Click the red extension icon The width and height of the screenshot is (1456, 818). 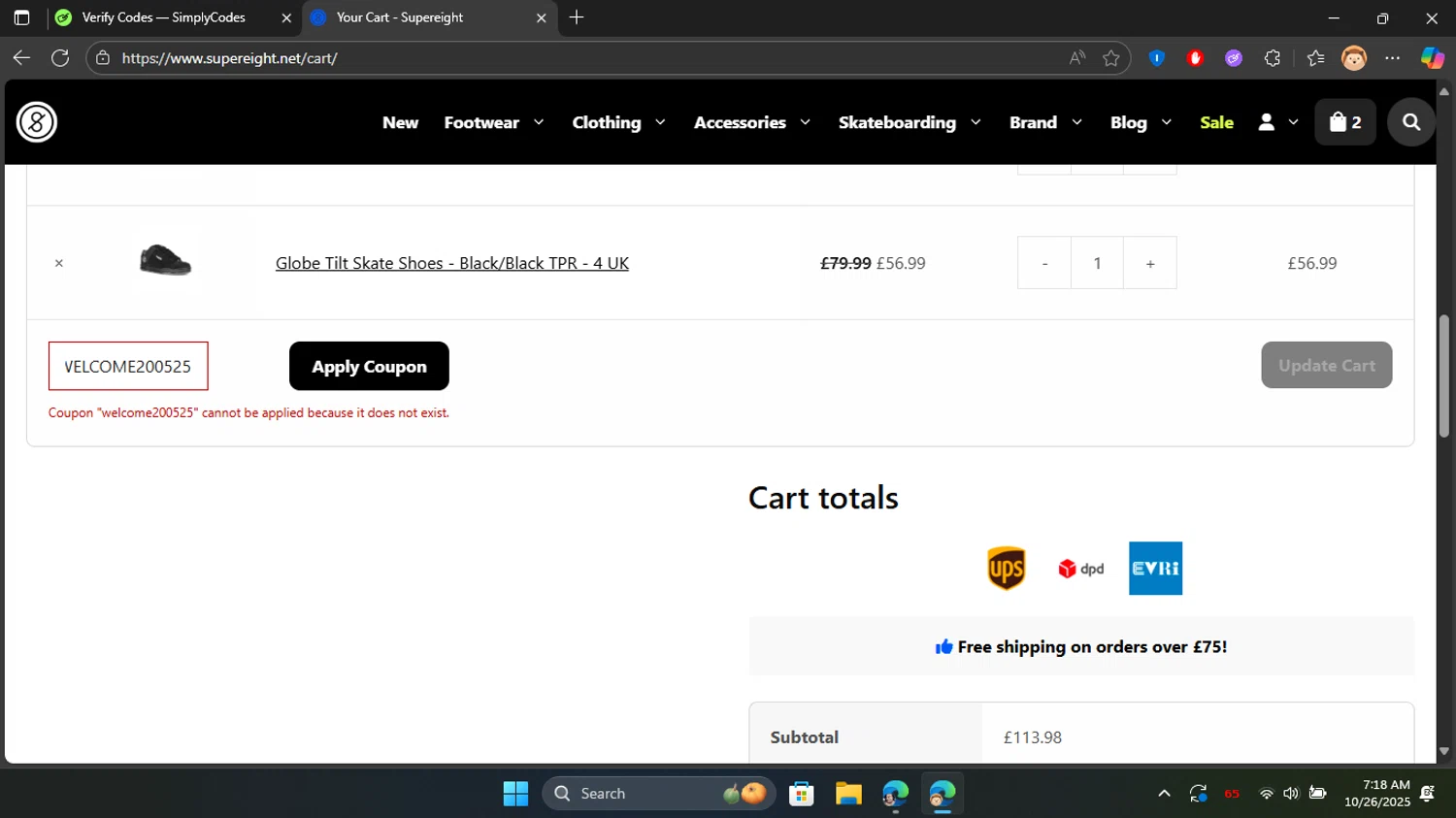1195,58
